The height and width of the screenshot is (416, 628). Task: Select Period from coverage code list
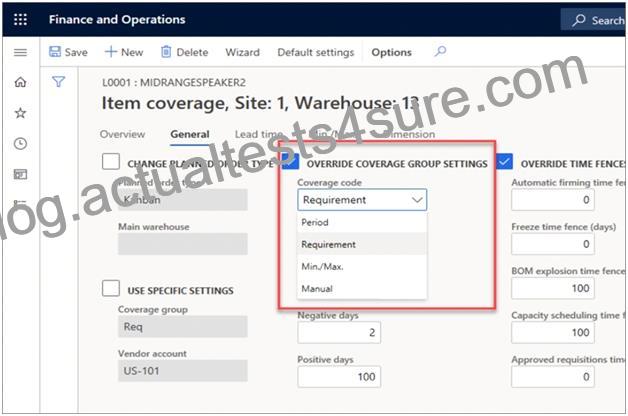tap(362, 222)
